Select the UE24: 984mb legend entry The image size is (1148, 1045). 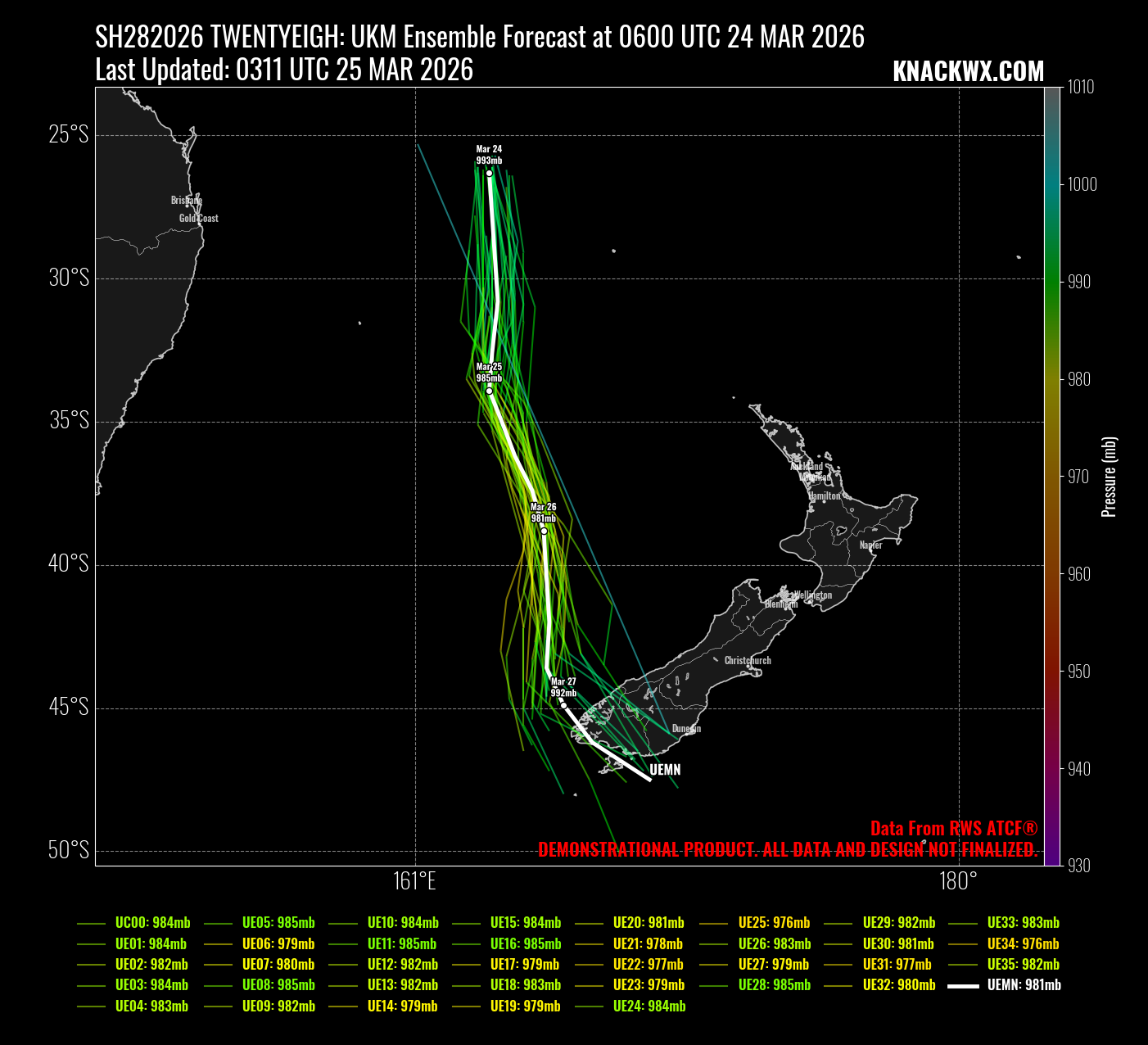click(649, 1006)
